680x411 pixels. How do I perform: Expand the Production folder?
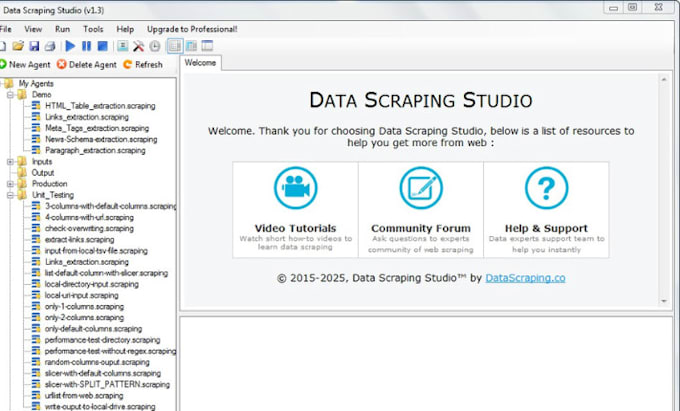pos(10,184)
